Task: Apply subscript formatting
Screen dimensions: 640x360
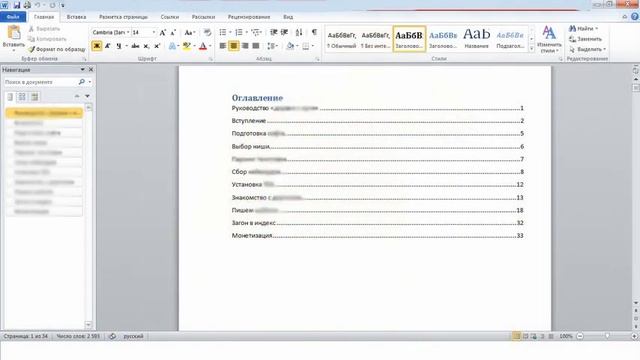Action: pos(146,46)
